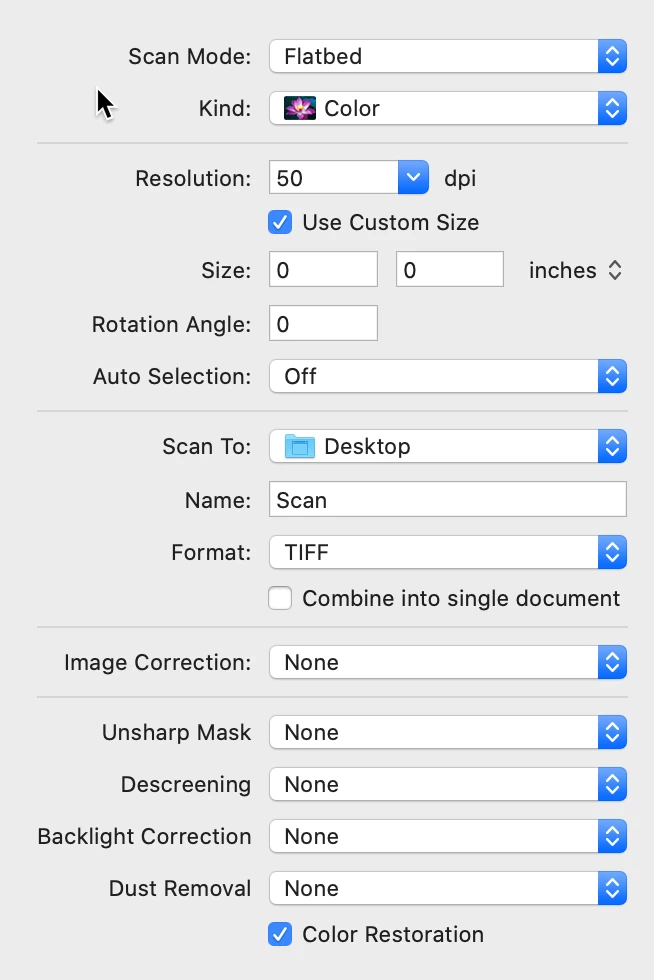Click the Name text field

pos(447,500)
